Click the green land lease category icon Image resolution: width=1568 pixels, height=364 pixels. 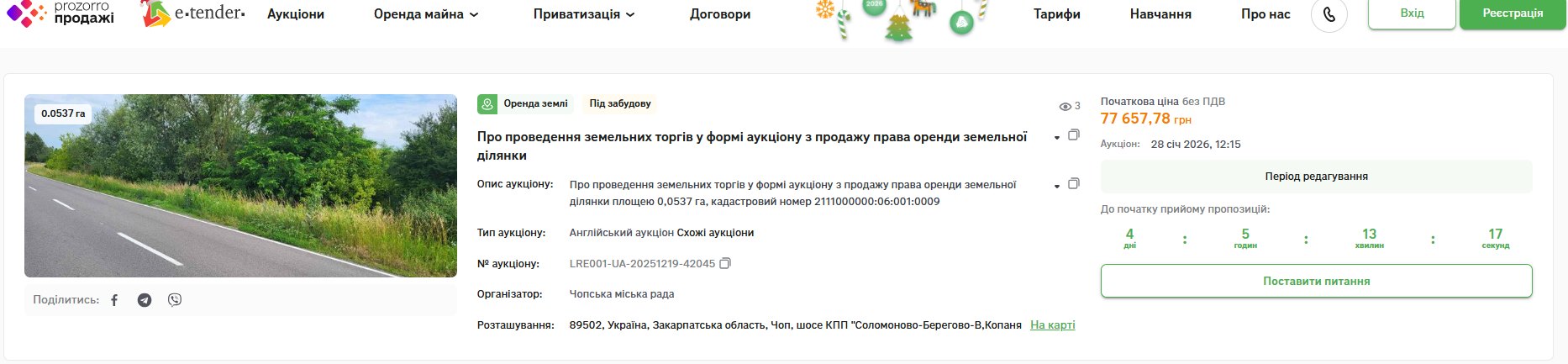[487, 104]
